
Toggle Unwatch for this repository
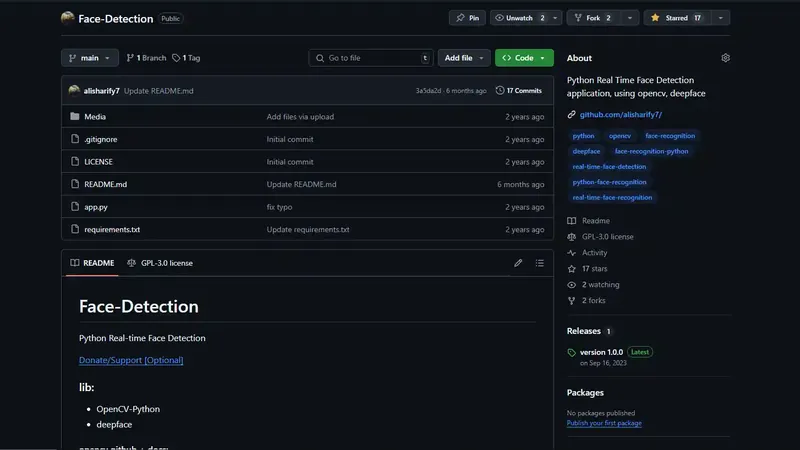point(519,18)
